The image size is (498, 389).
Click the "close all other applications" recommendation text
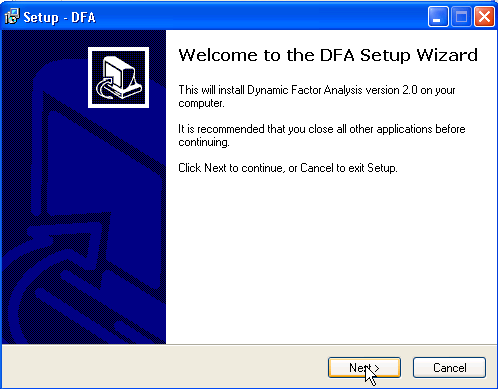pos(322,135)
